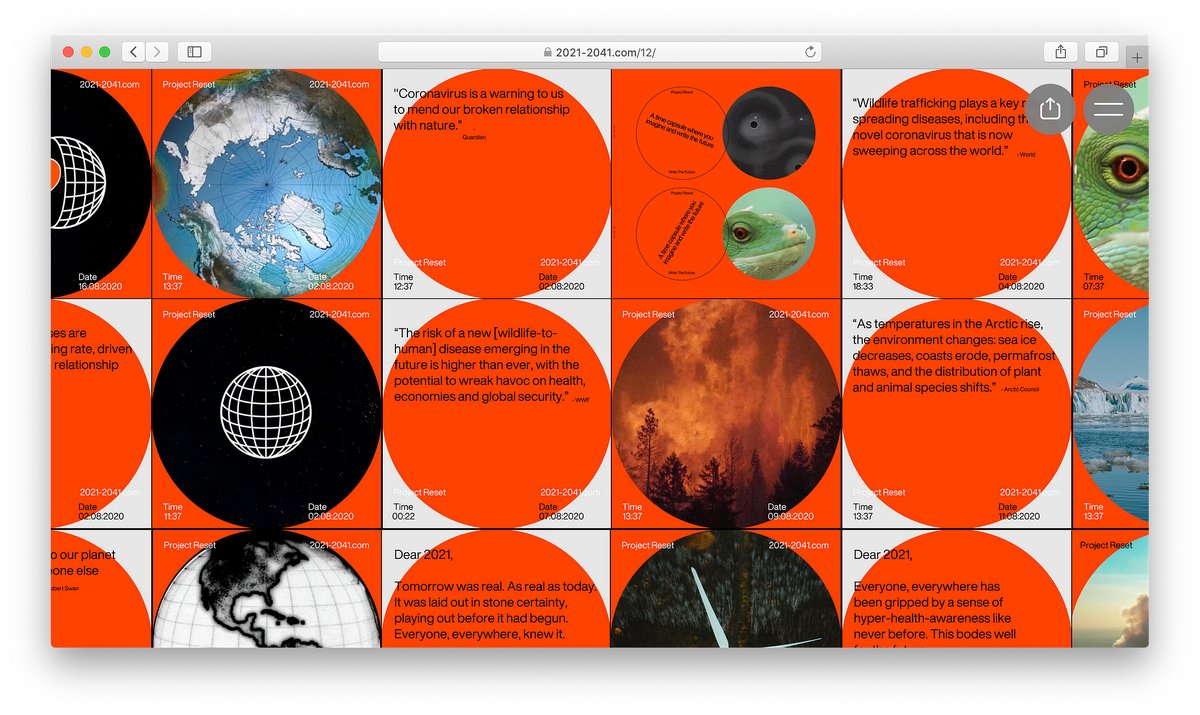Open the tile with white needle on dark circle
Viewport: 1200px width, 715px height.
(x=726, y=589)
